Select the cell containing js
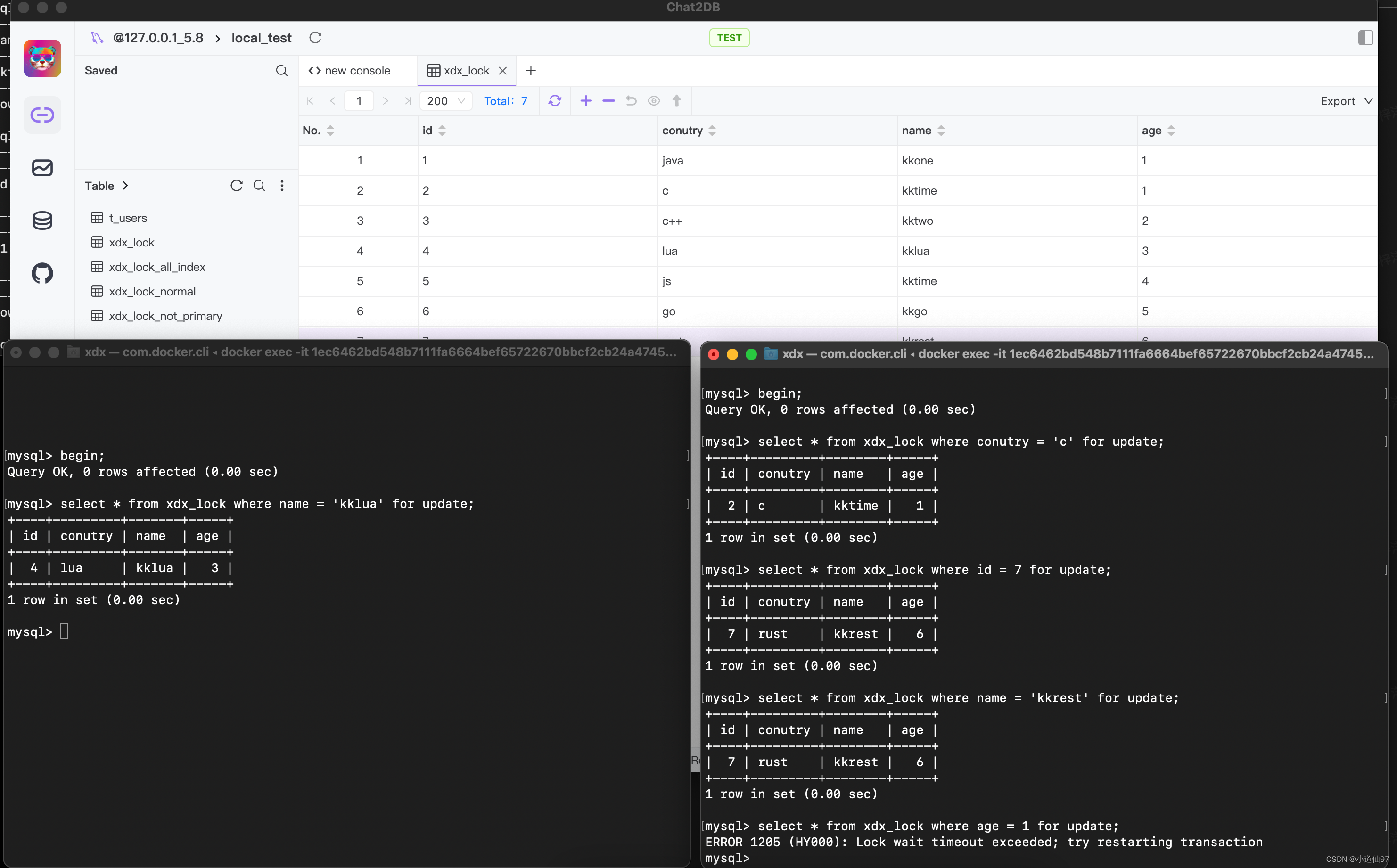This screenshot has height=868, width=1397. 778,281
